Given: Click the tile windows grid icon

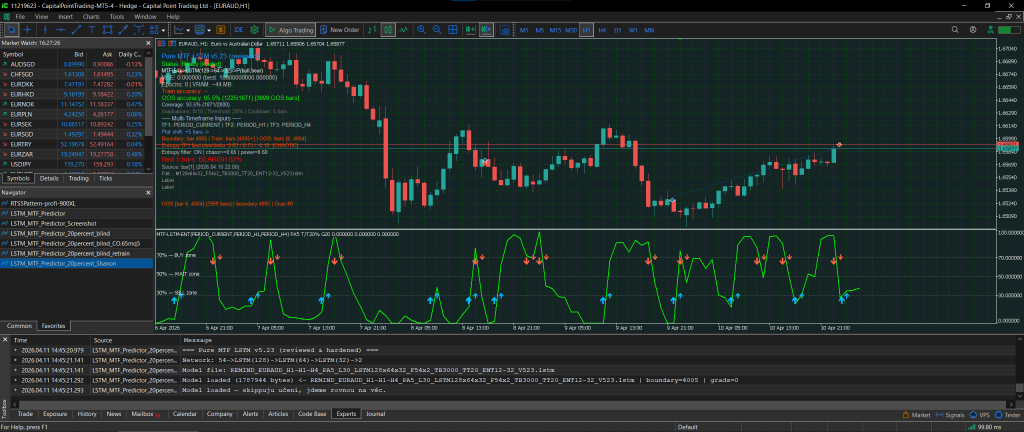Looking at the screenshot, I should pos(452,30).
